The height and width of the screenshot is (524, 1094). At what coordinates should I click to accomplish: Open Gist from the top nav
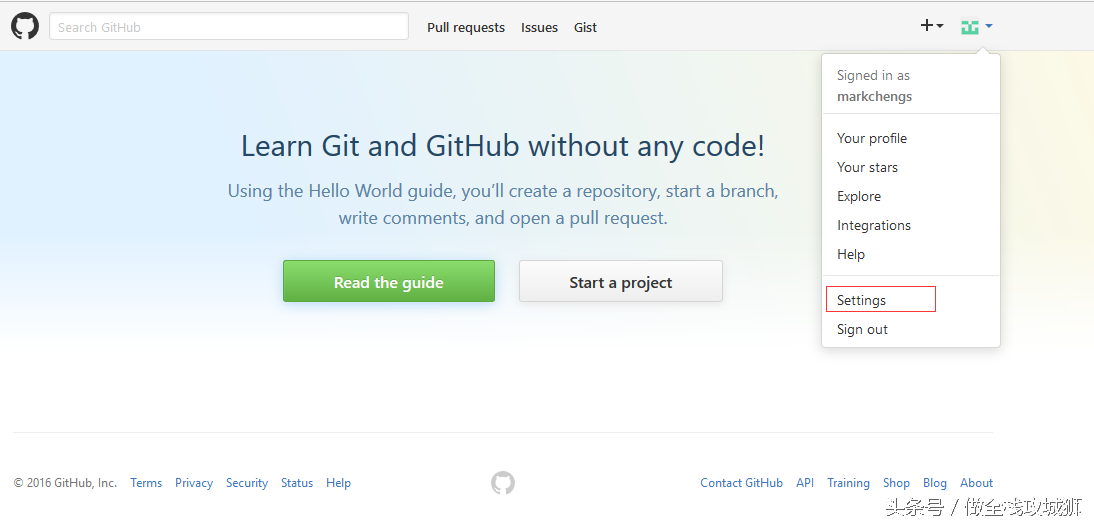[585, 27]
